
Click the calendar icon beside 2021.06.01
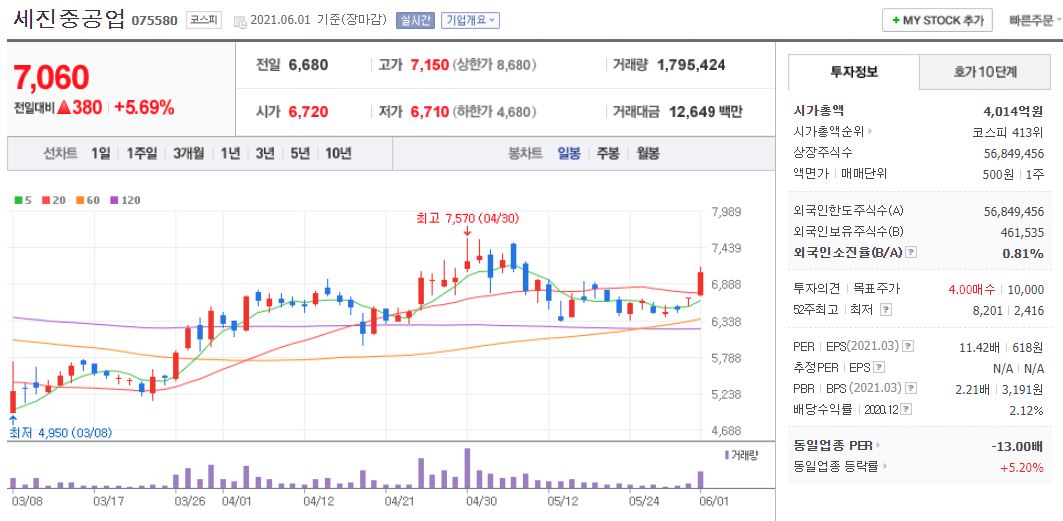point(239,21)
